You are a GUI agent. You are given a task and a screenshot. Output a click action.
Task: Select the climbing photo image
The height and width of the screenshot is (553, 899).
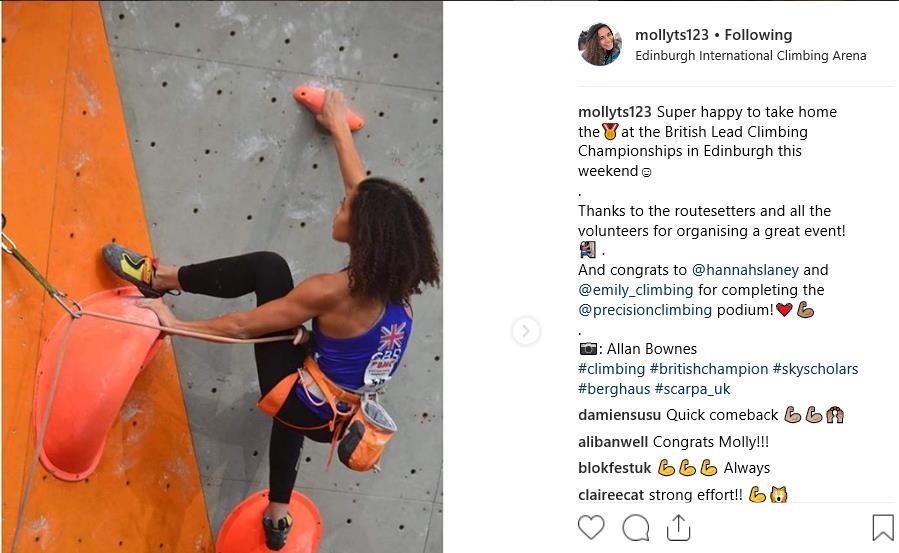(x=222, y=277)
